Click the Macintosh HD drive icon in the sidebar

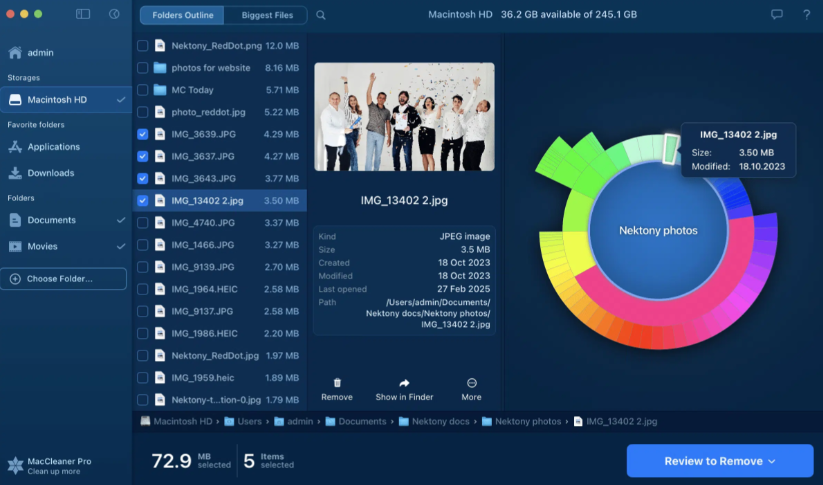point(15,100)
